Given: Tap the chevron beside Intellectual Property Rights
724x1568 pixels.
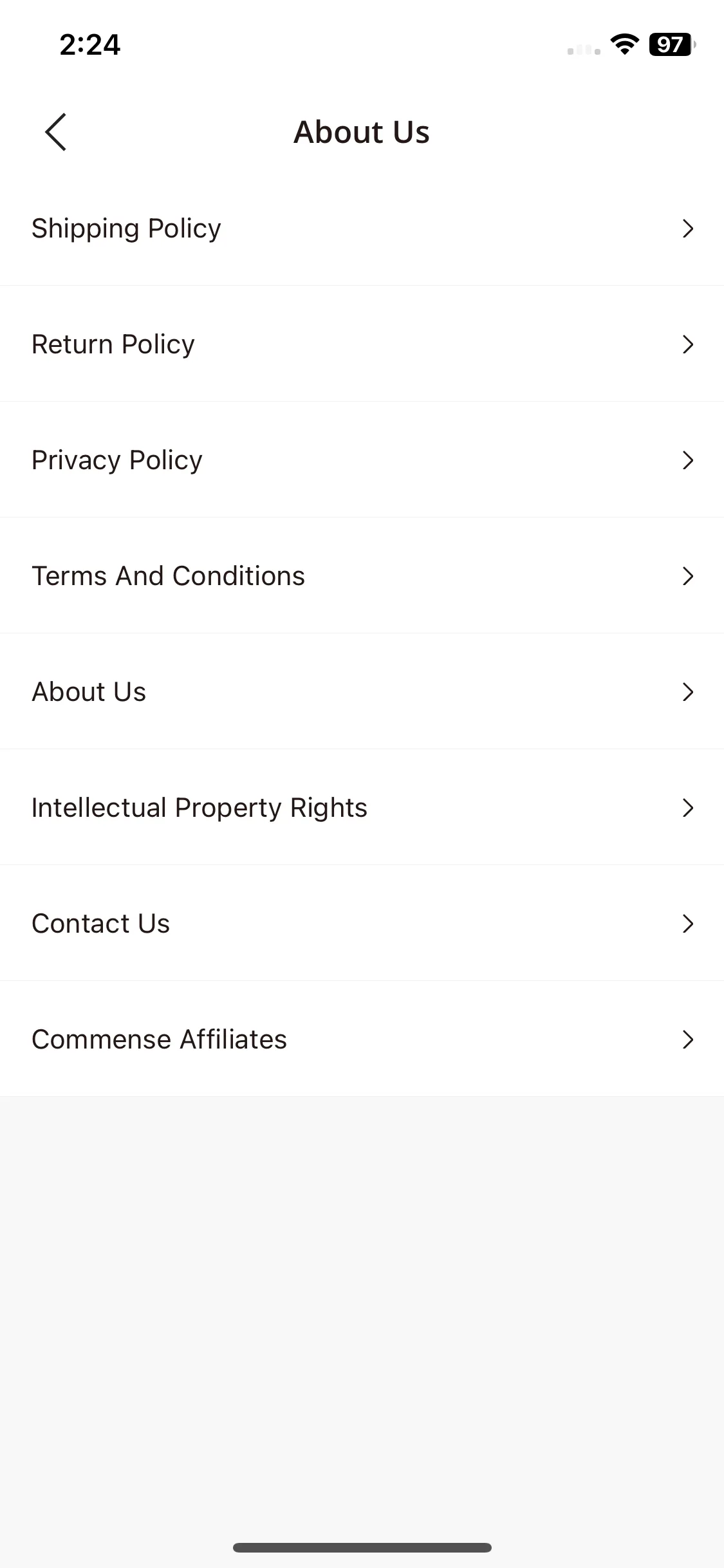Looking at the screenshot, I should tap(688, 808).
